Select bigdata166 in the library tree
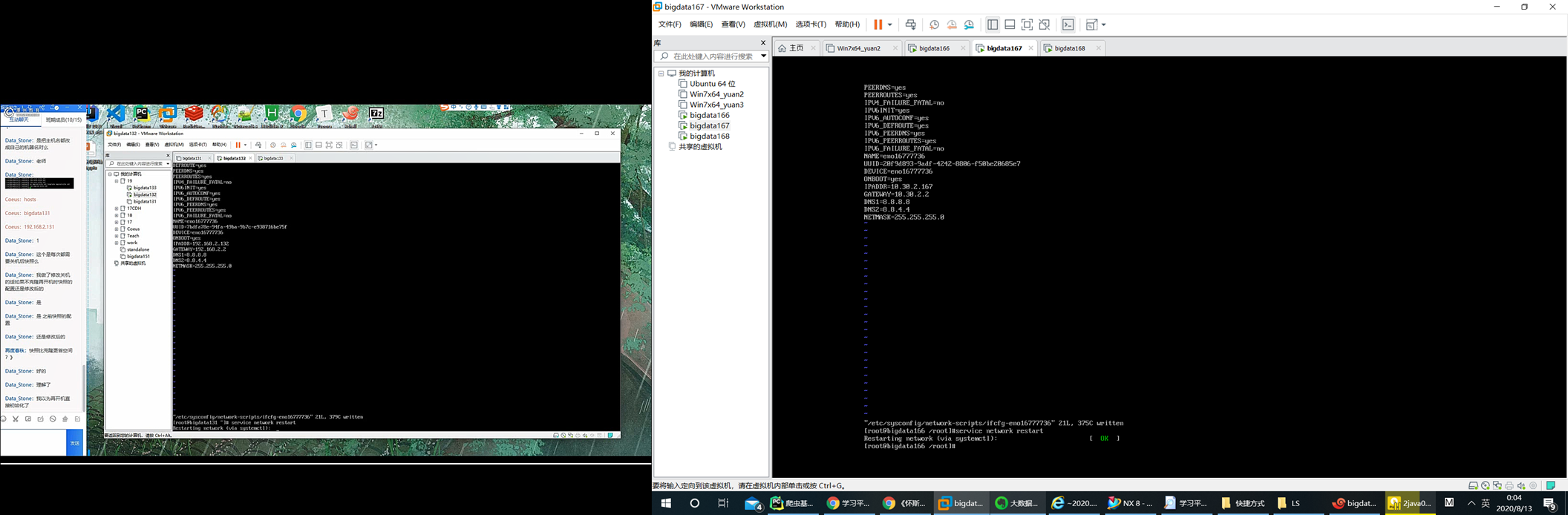Viewport: 1568px width, 515px height. coord(709,115)
